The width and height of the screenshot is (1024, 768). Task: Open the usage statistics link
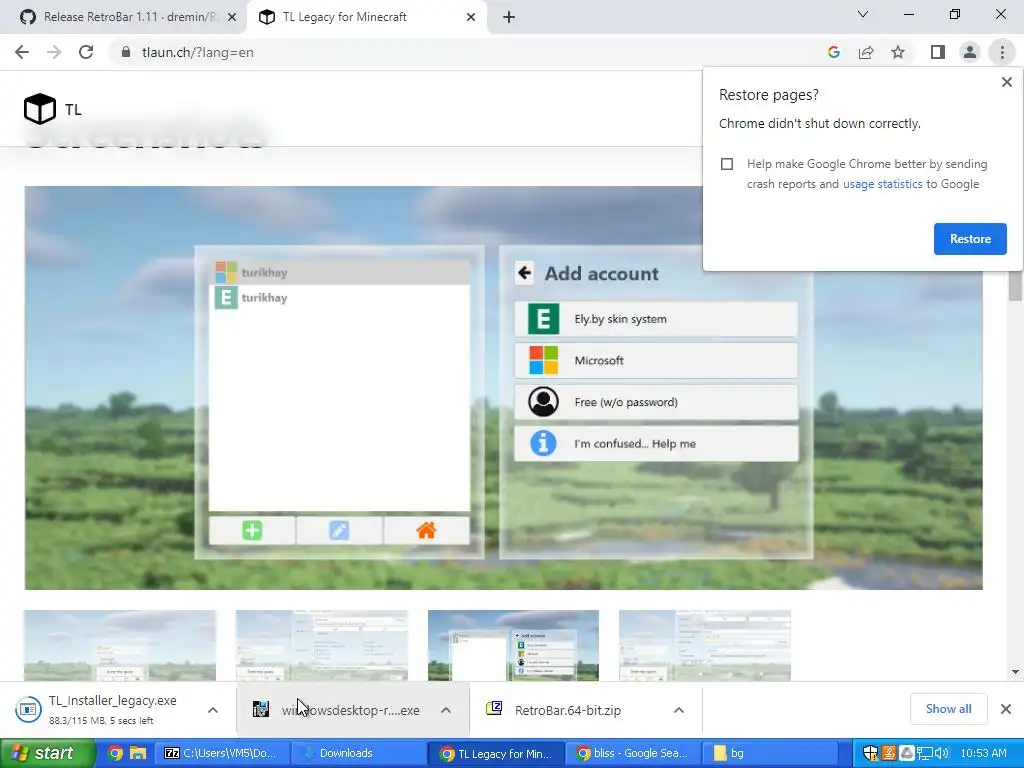pos(882,184)
